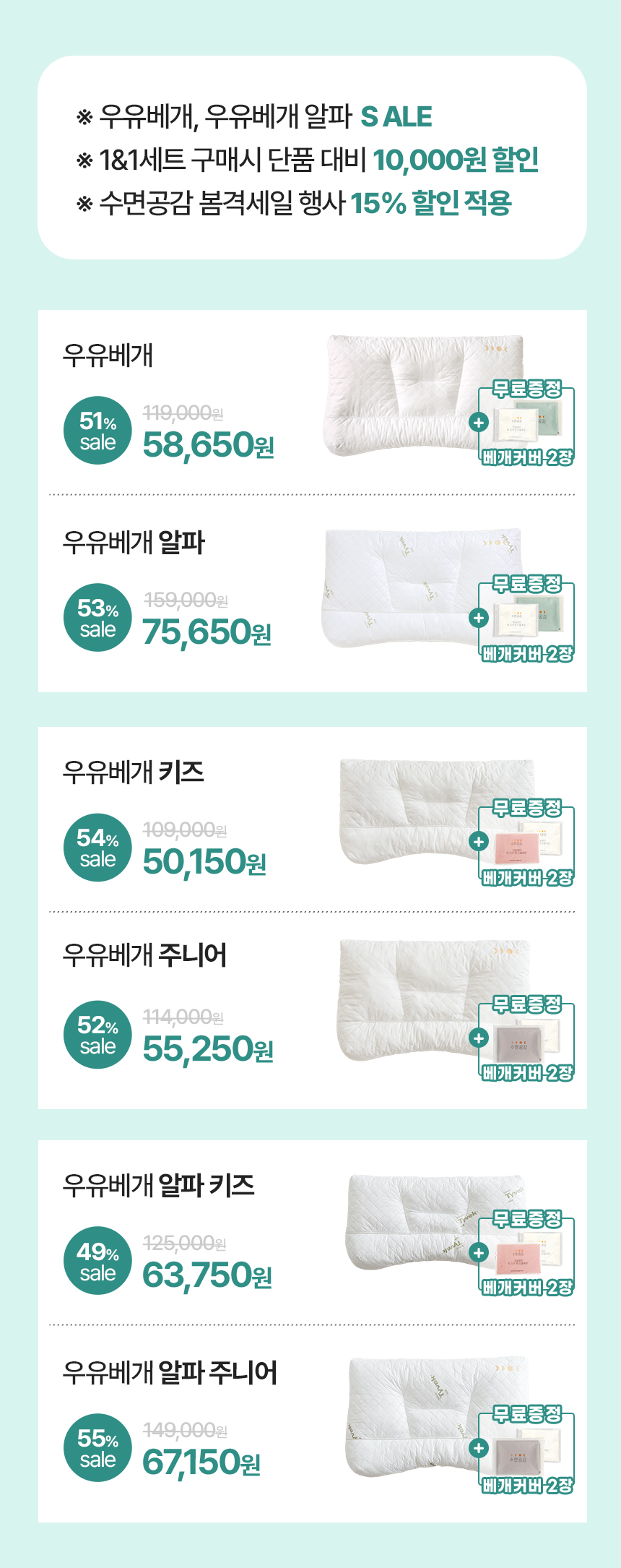
Task: Click the 우유베개 알파 product title
Action: [134, 542]
